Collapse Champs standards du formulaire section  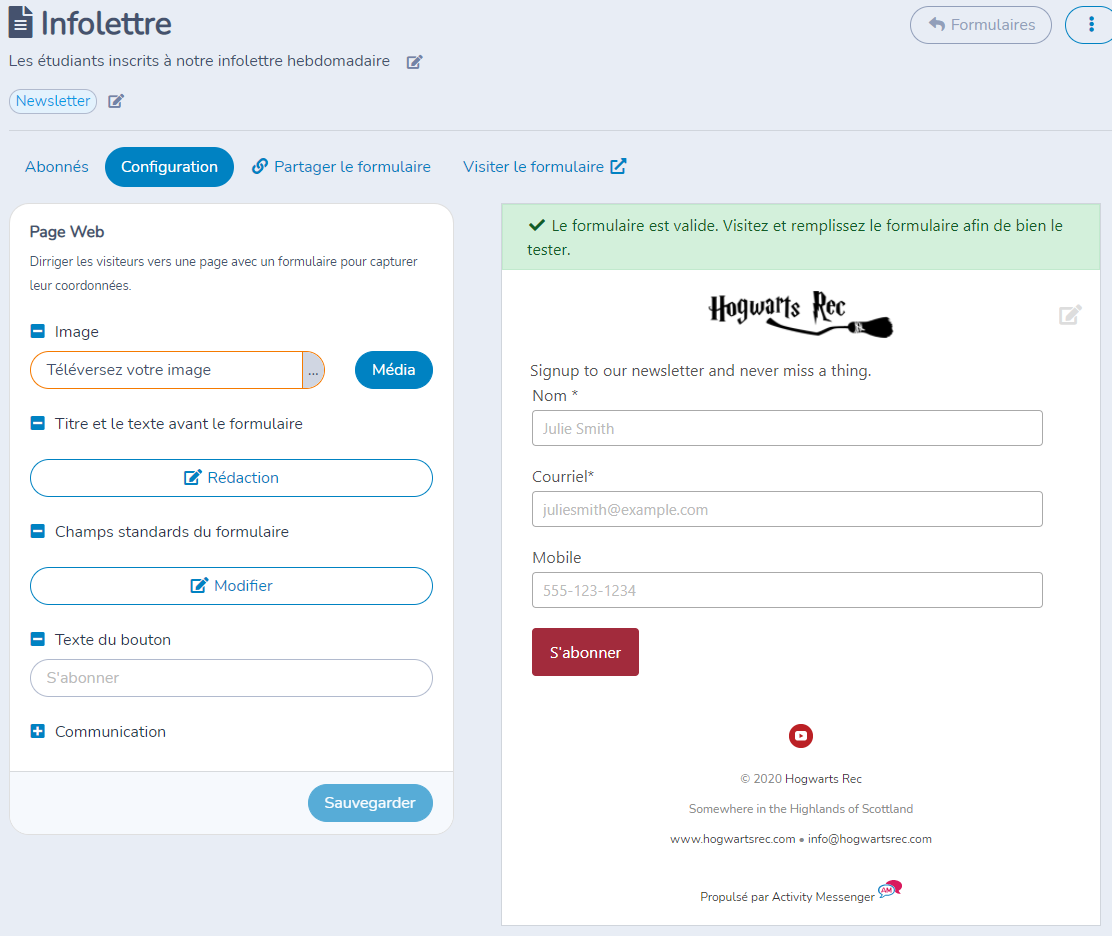coord(38,531)
